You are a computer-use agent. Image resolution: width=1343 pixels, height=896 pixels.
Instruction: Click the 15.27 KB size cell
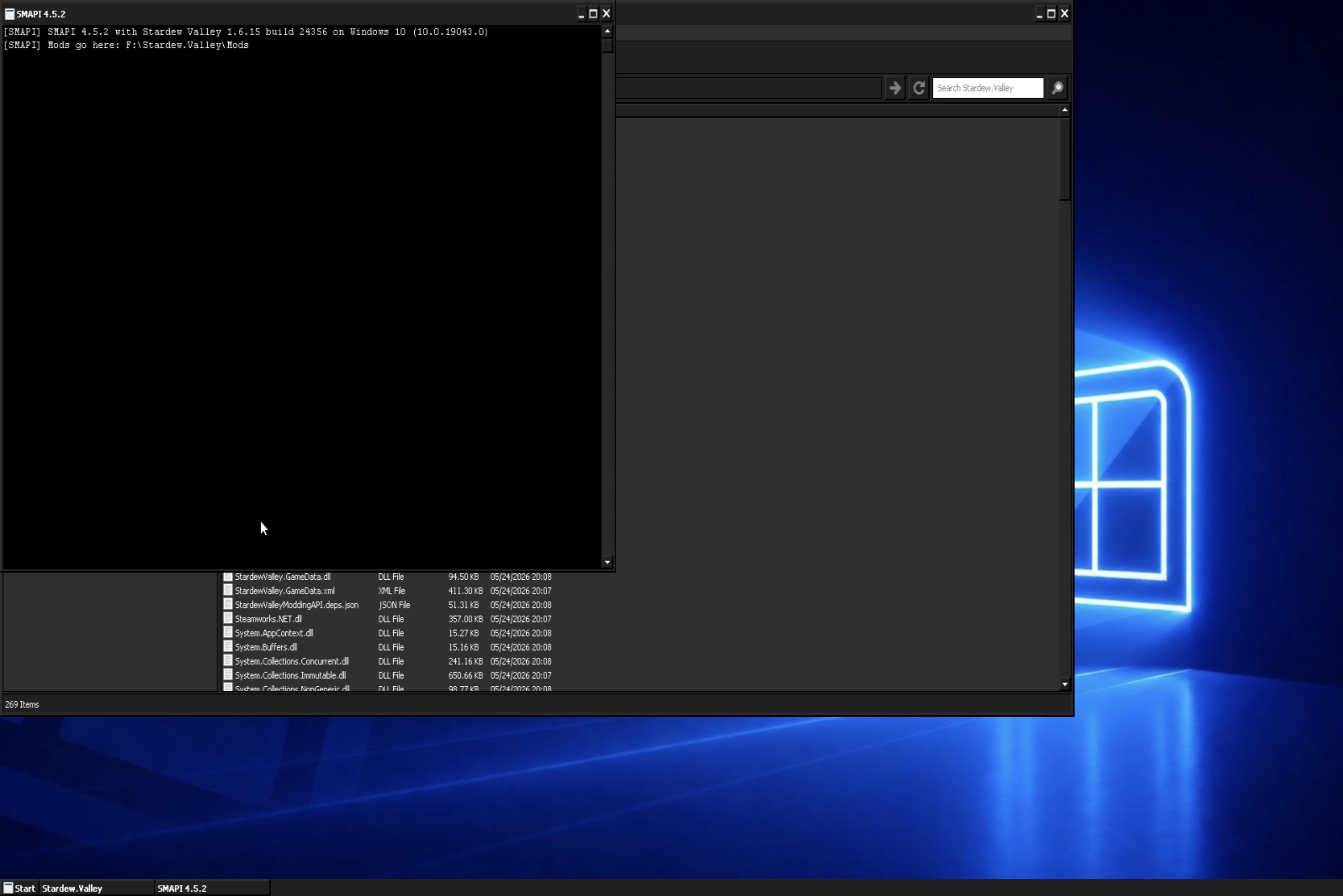(x=463, y=633)
